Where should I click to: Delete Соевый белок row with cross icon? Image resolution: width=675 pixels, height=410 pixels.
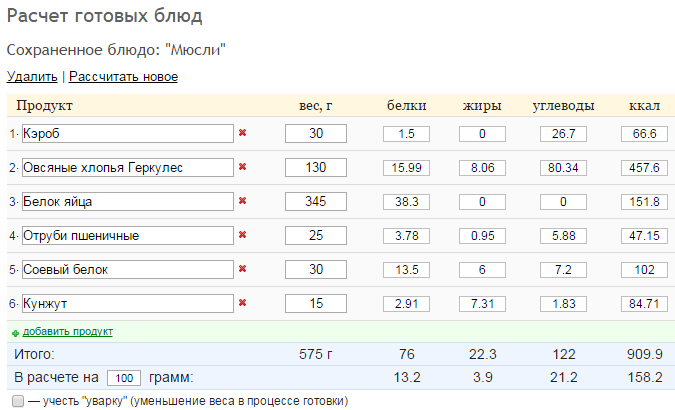point(242,269)
